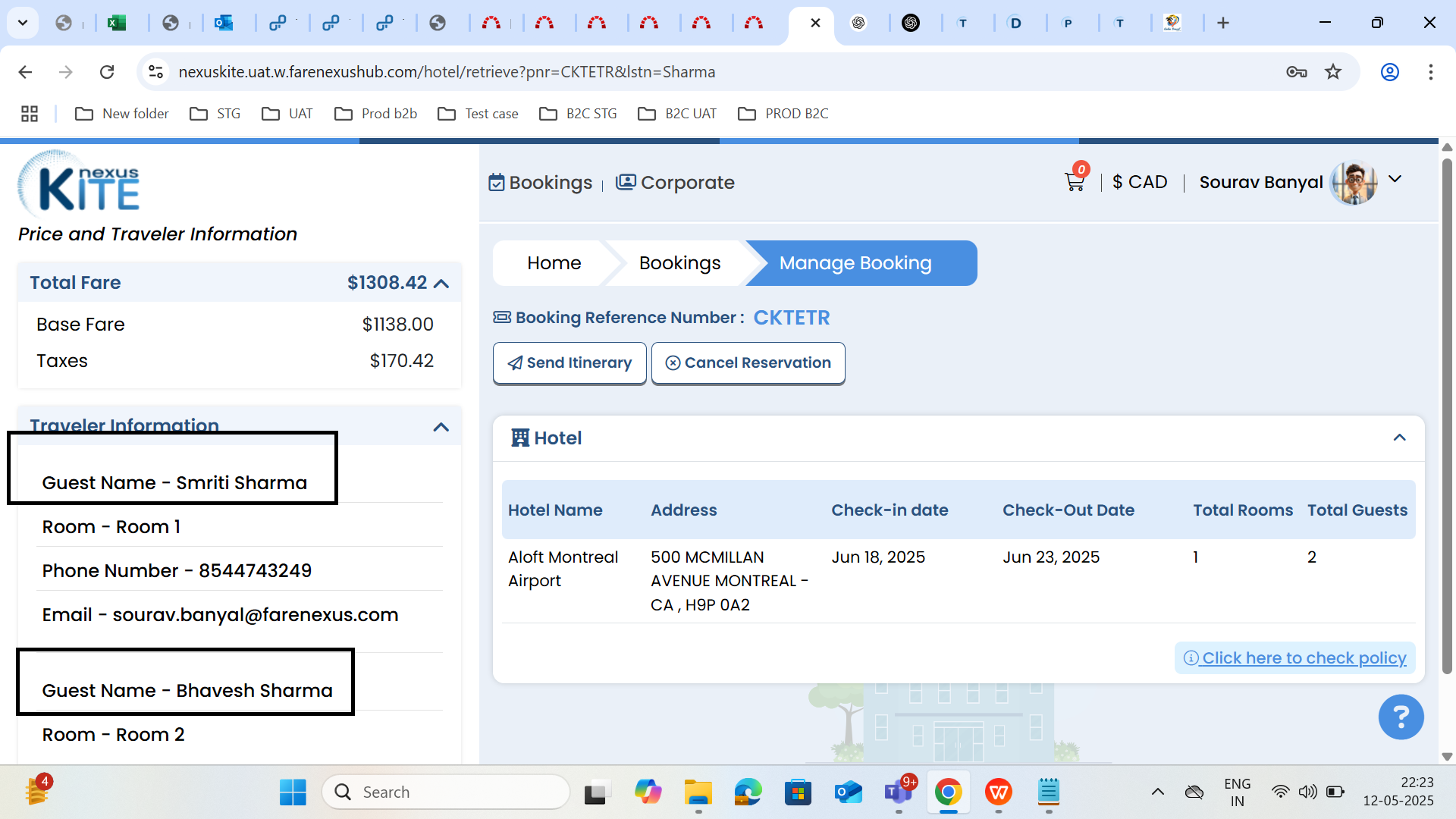Click the taskbar Search box

coord(446,792)
